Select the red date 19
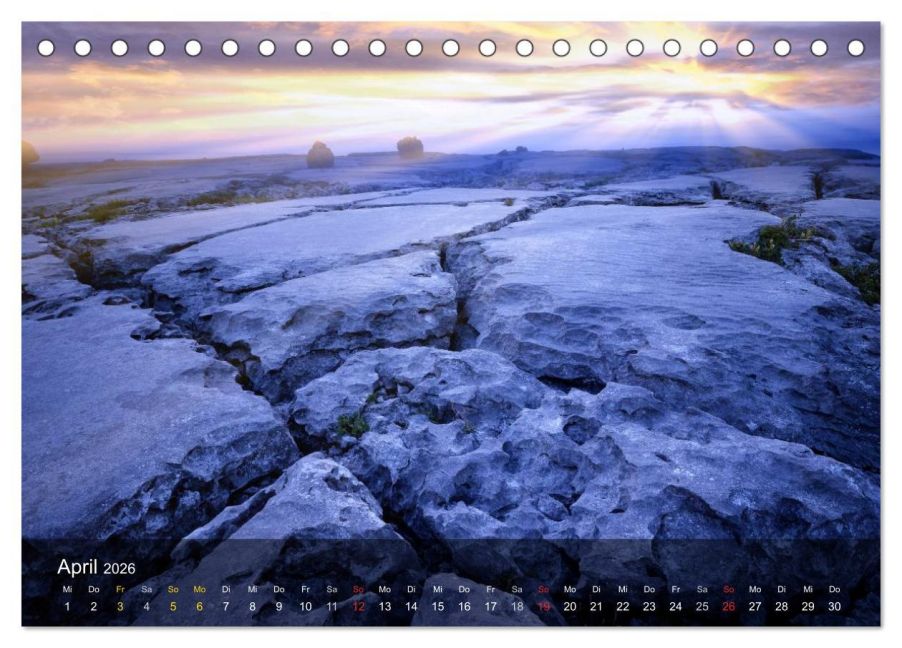 544,606
